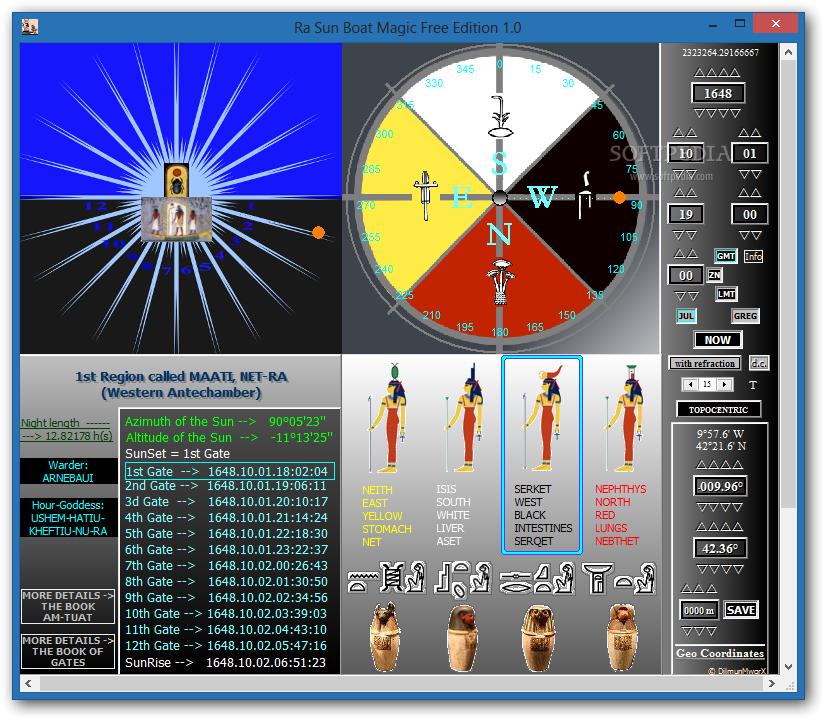Select the GREG Gregorian calendar option
The width and height of the screenshot is (825, 720).
tap(745, 316)
